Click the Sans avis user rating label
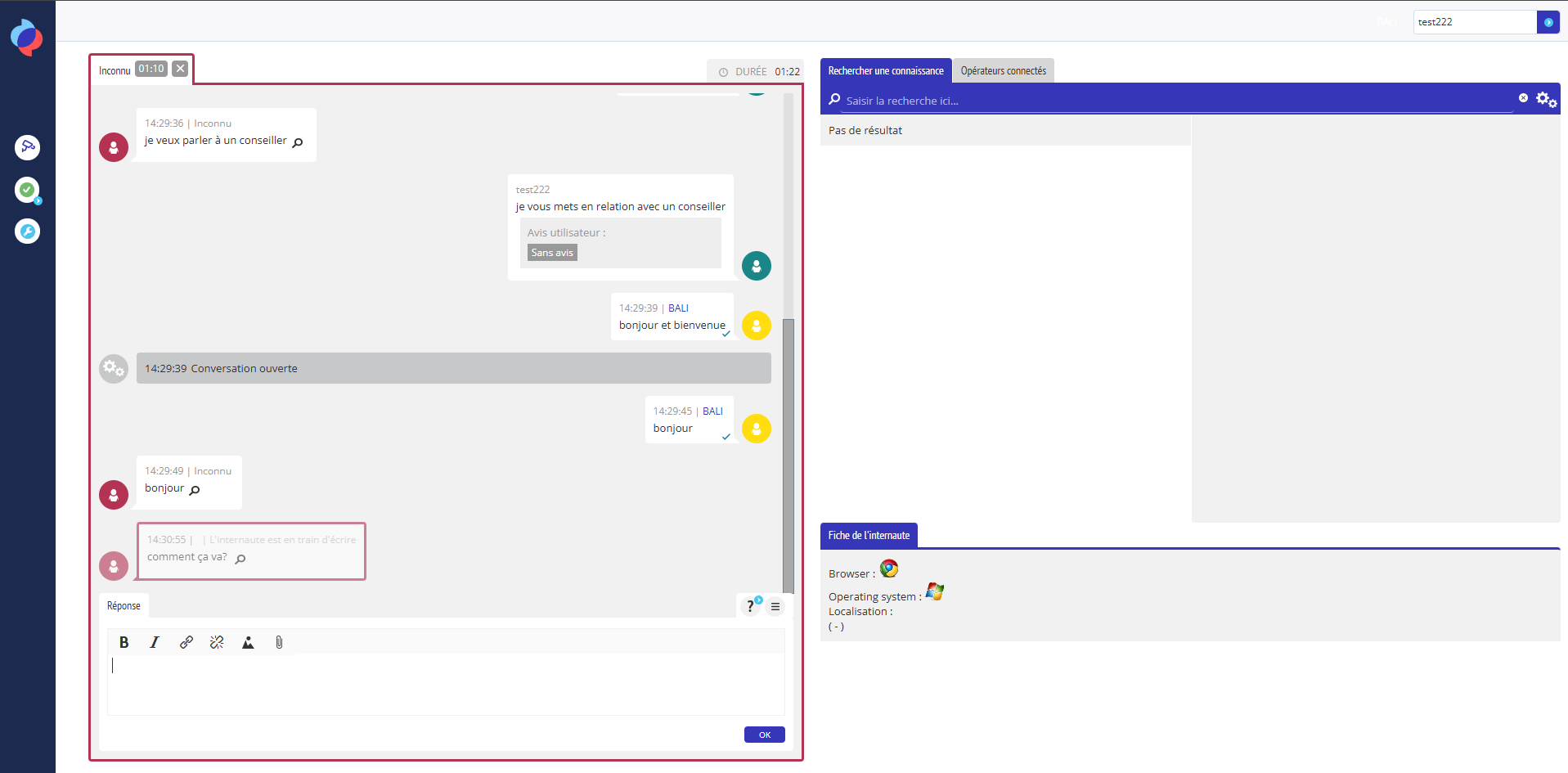1568x773 pixels. click(x=552, y=253)
